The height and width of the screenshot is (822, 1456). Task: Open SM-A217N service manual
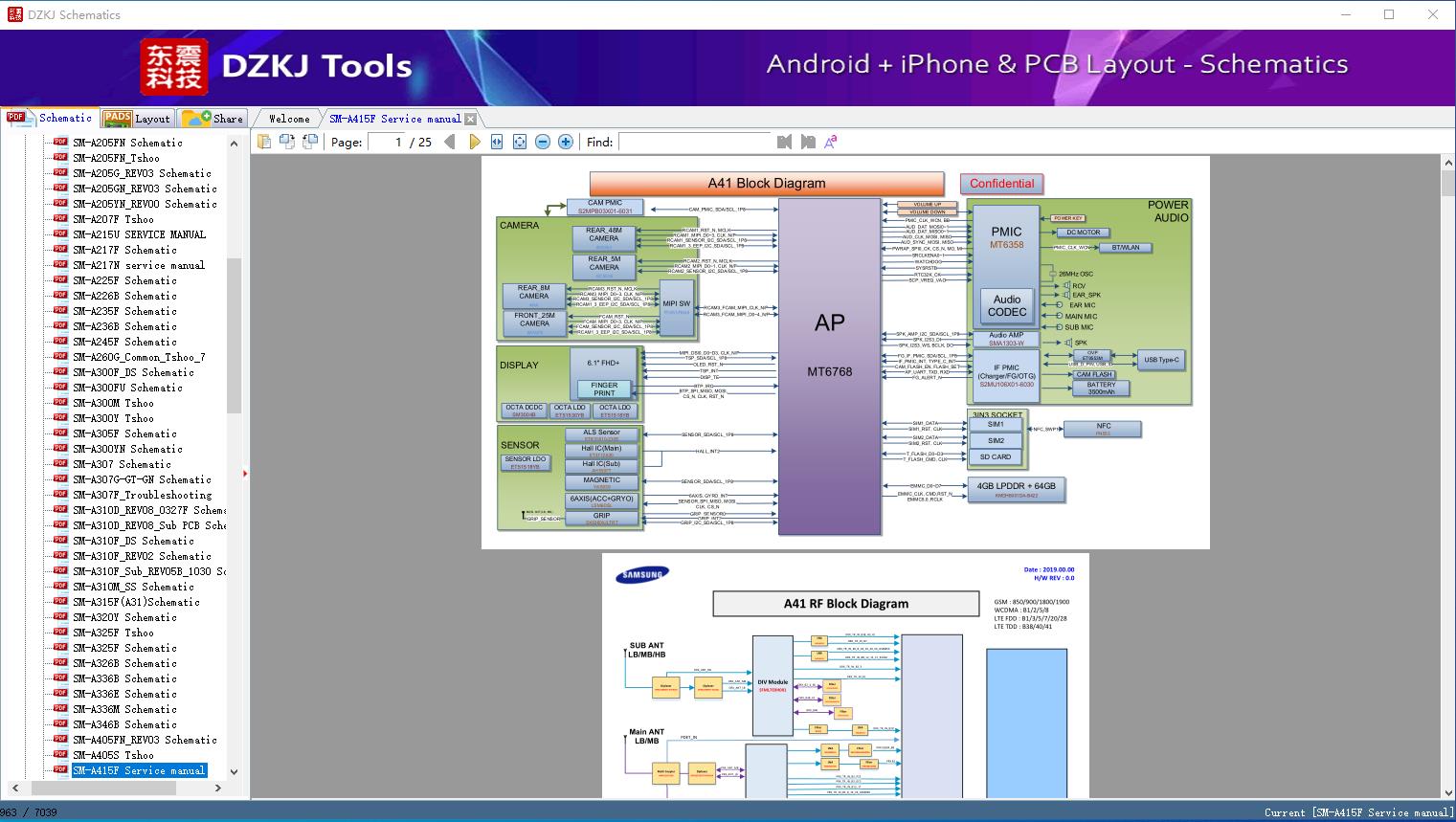click(x=139, y=265)
